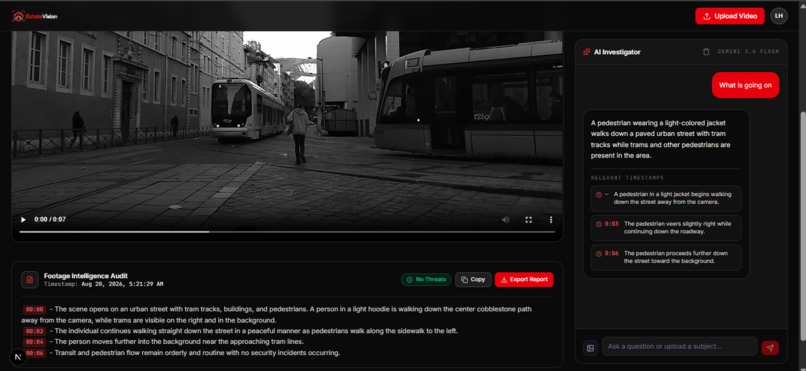Mute the video volume icon
The width and height of the screenshot is (806, 371).
tap(505, 219)
